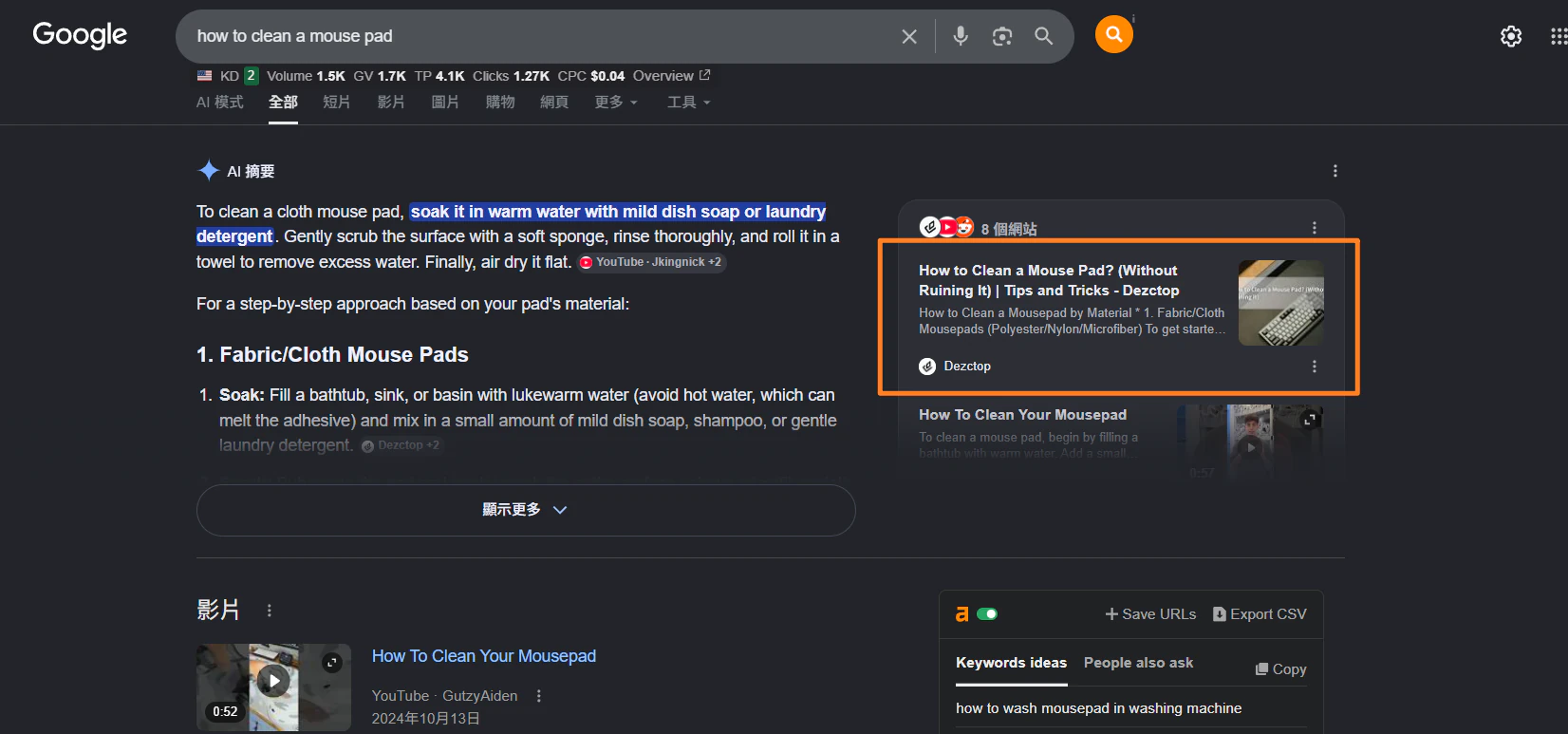Switch to the 短片 tab

337,103
